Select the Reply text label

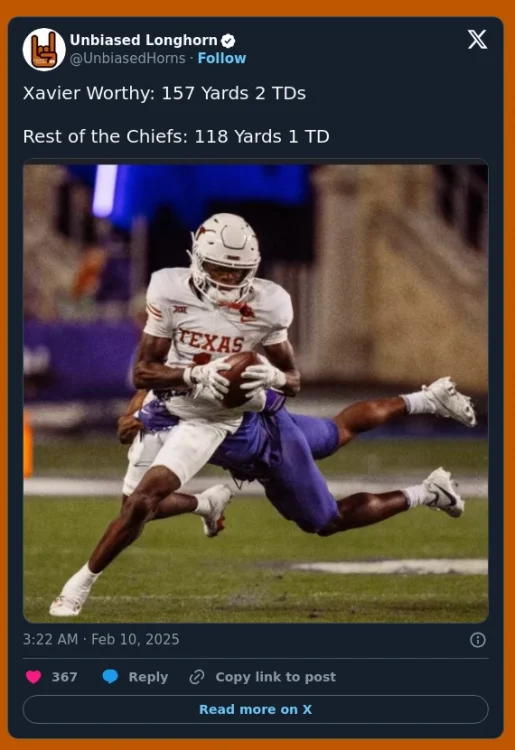click(148, 677)
